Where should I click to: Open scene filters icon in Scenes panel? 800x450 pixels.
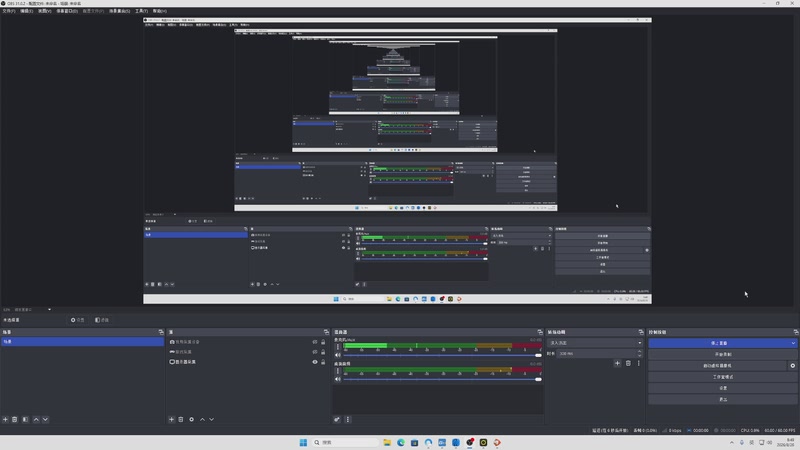pos(25,419)
